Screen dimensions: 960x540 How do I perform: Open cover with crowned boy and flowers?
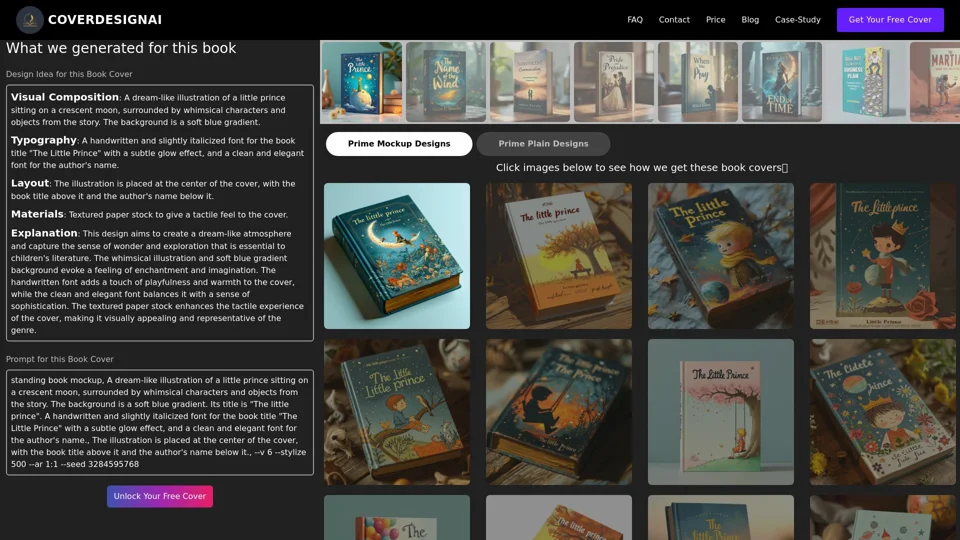click(883, 412)
